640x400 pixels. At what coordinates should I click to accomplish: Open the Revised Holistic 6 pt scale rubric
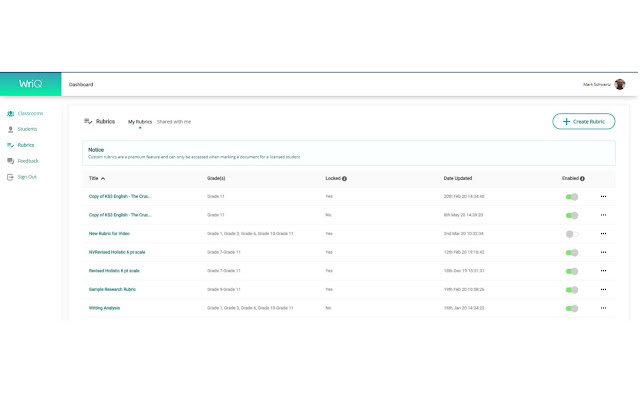114,270
